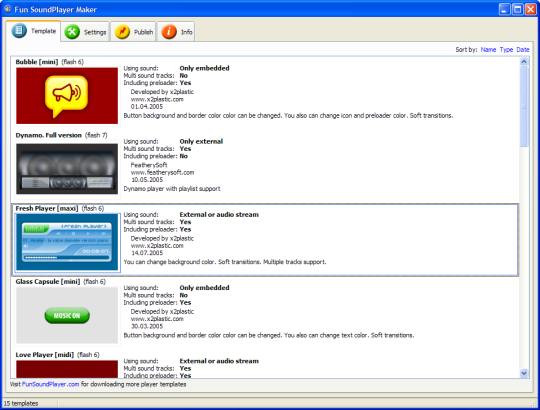
Task: Click the Dynamo. Full version title
Action: coord(49,135)
